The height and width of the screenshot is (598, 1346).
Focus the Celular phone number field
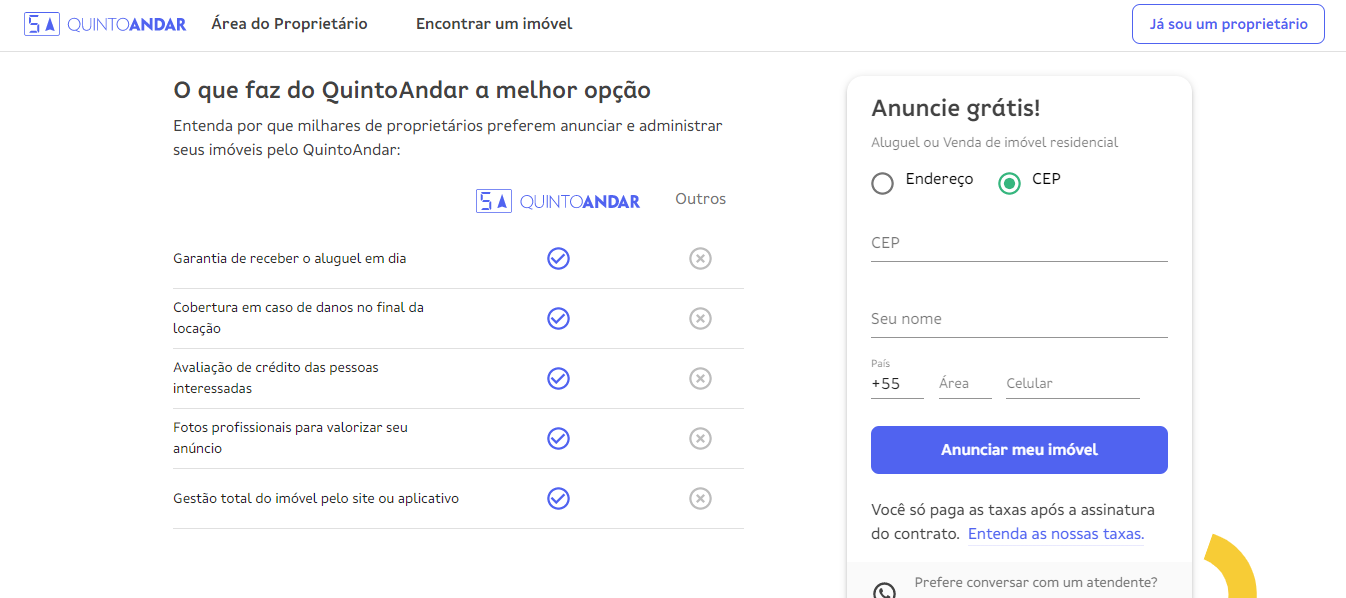point(1072,383)
